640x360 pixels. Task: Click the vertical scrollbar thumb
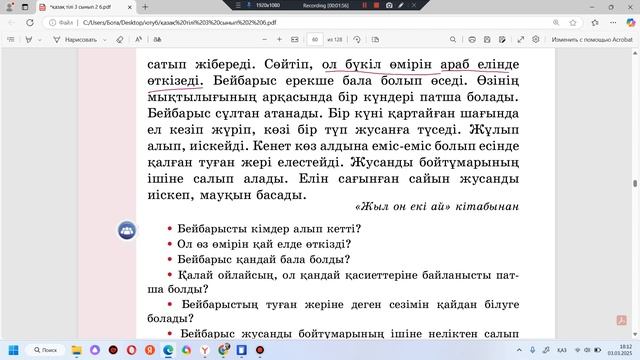(x=635, y=184)
